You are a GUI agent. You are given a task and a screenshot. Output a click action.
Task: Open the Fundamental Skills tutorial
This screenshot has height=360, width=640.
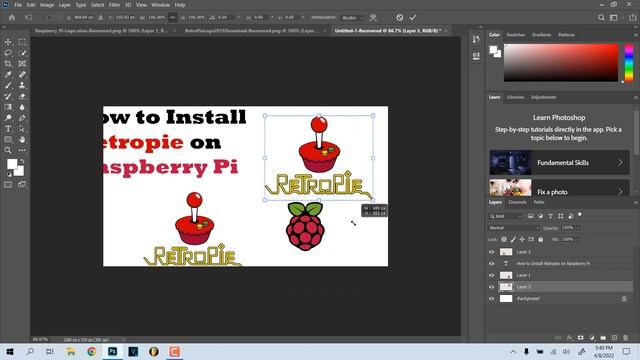tap(559, 162)
